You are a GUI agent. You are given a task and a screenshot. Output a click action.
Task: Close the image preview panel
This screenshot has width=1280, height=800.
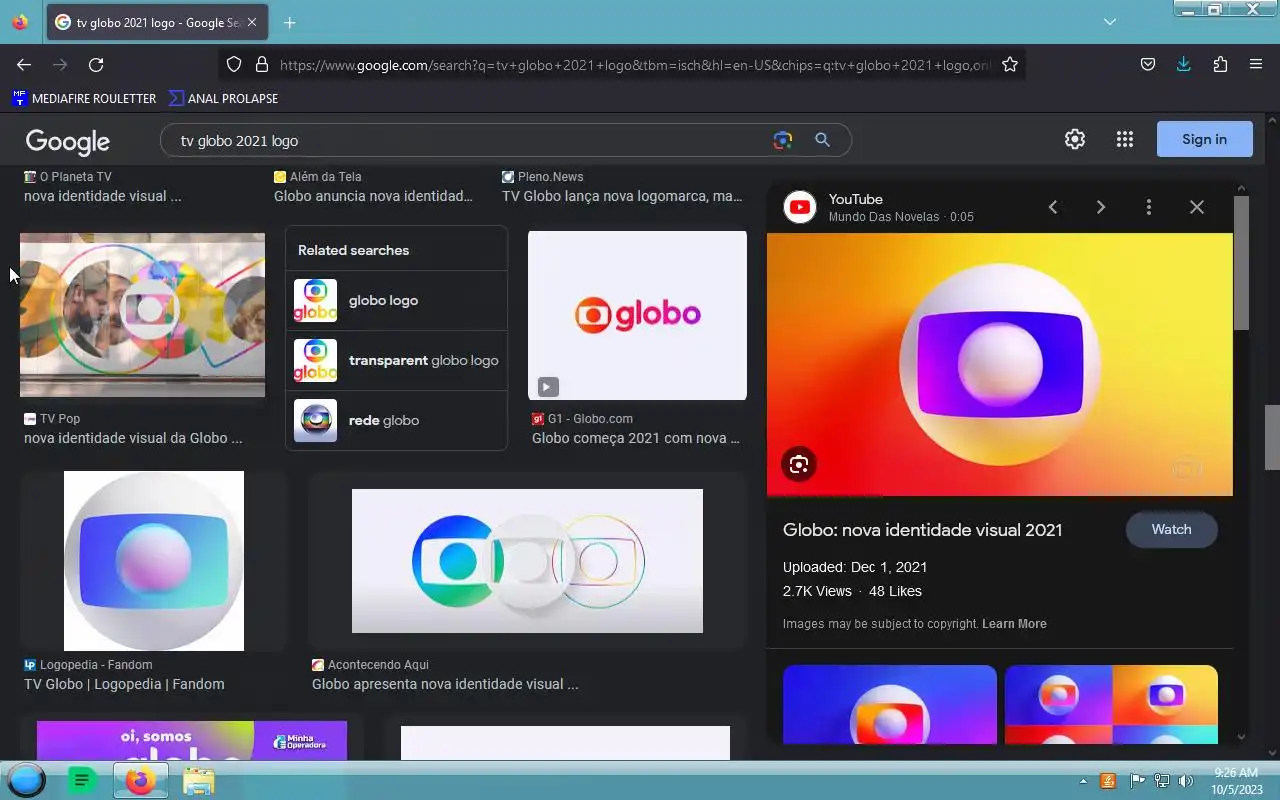pyautogui.click(x=1197, y=207)
